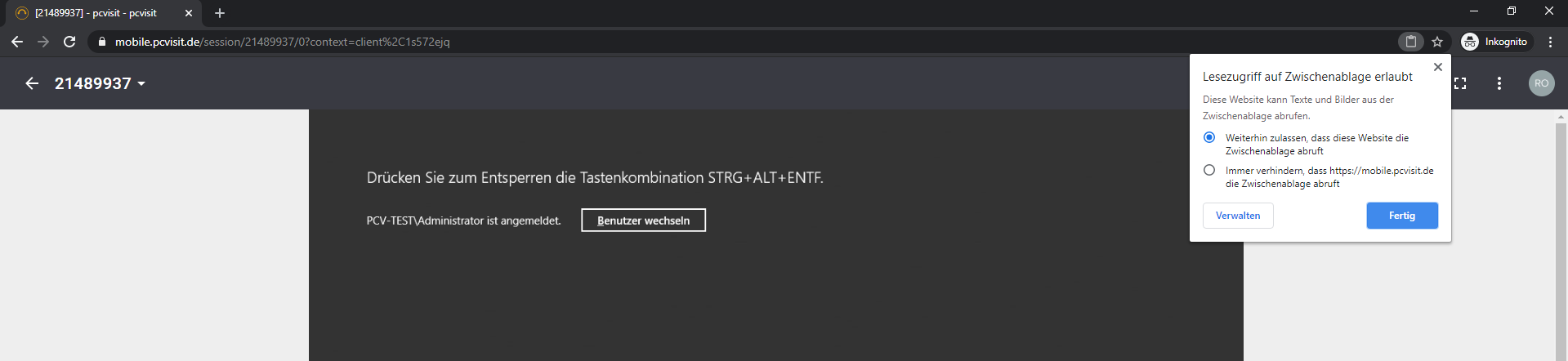This screenshot has height=361, width=1568.
Task: Open the Chrome three-dot menu
Action: coord(1550,42)
